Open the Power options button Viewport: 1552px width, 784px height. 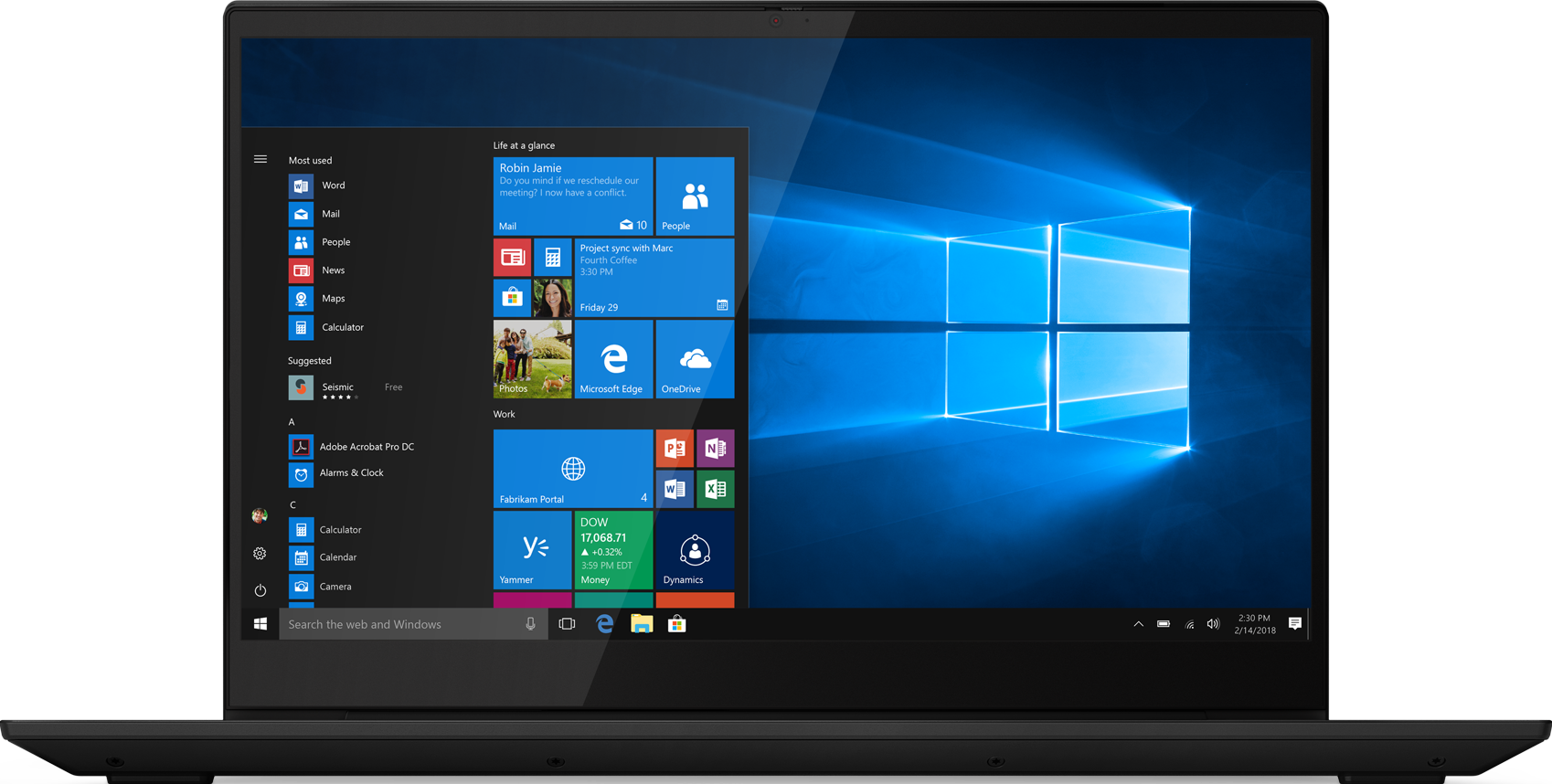click(x=260, y=590)
